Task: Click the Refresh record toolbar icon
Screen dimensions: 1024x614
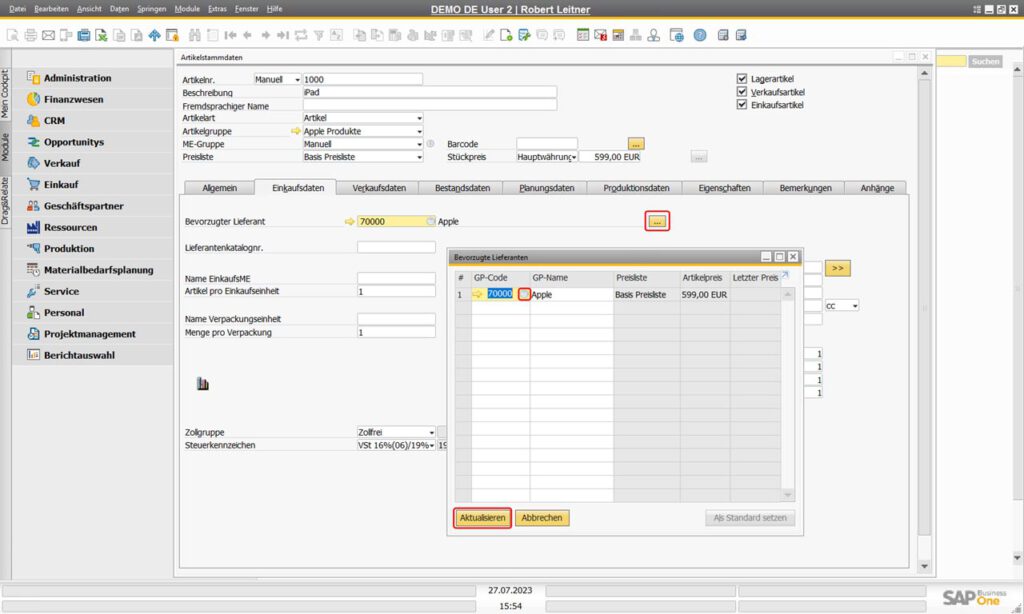Action: click(x=301, y=35)
